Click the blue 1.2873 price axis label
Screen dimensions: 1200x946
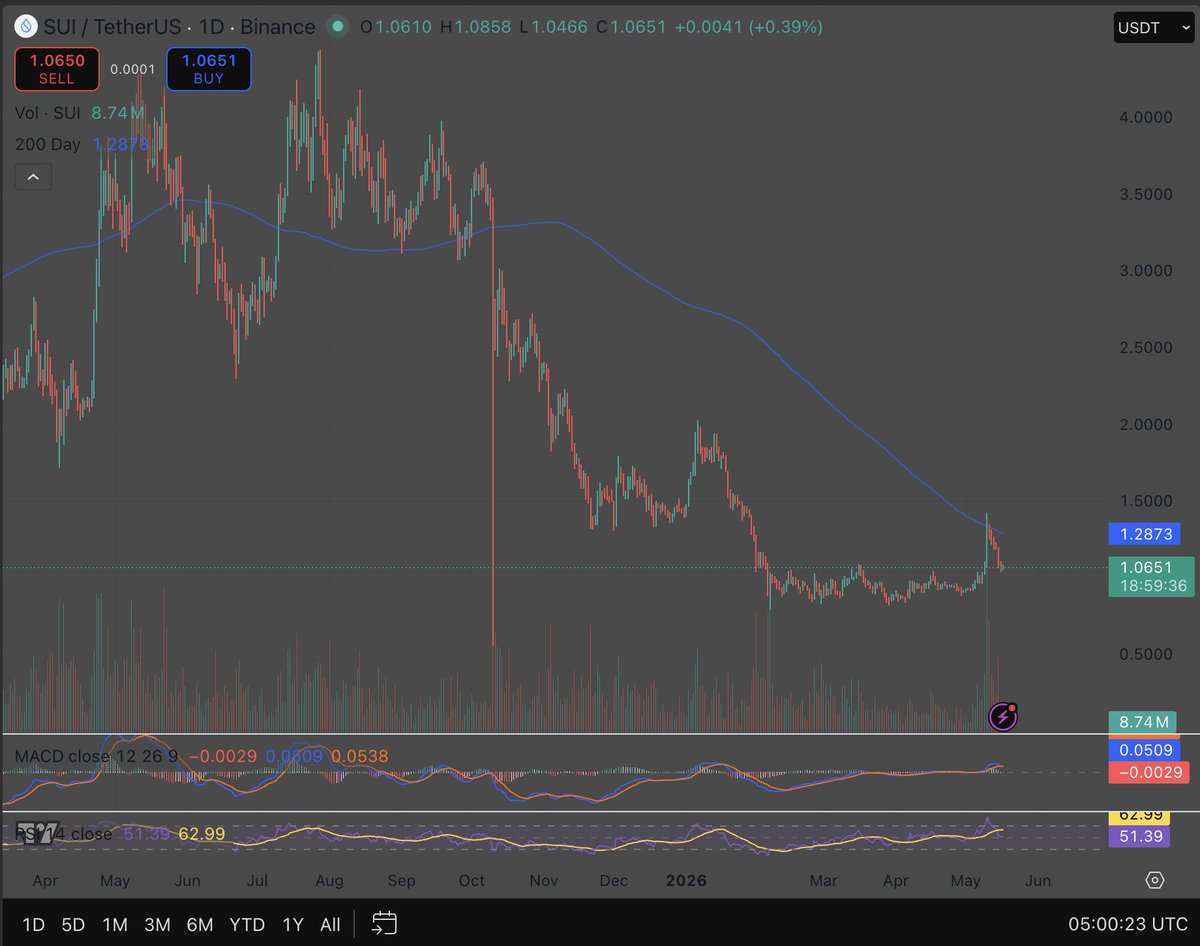pyautogui.click(x=1145, y=534)
